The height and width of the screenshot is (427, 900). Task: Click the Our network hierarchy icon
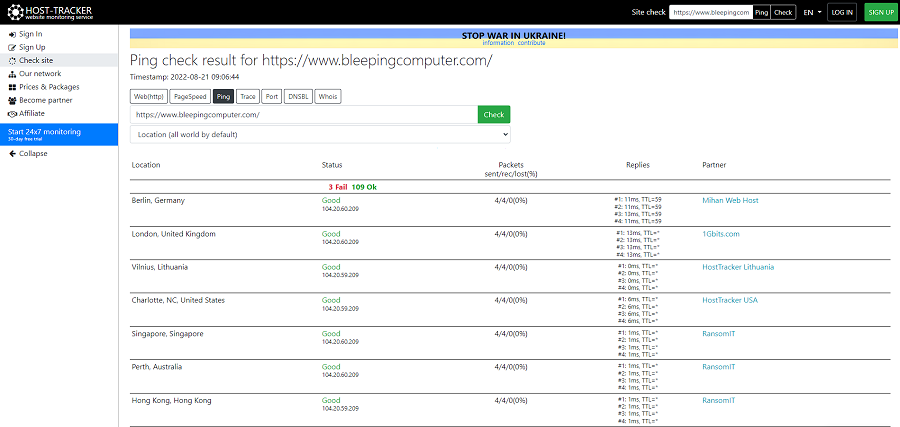13,74
